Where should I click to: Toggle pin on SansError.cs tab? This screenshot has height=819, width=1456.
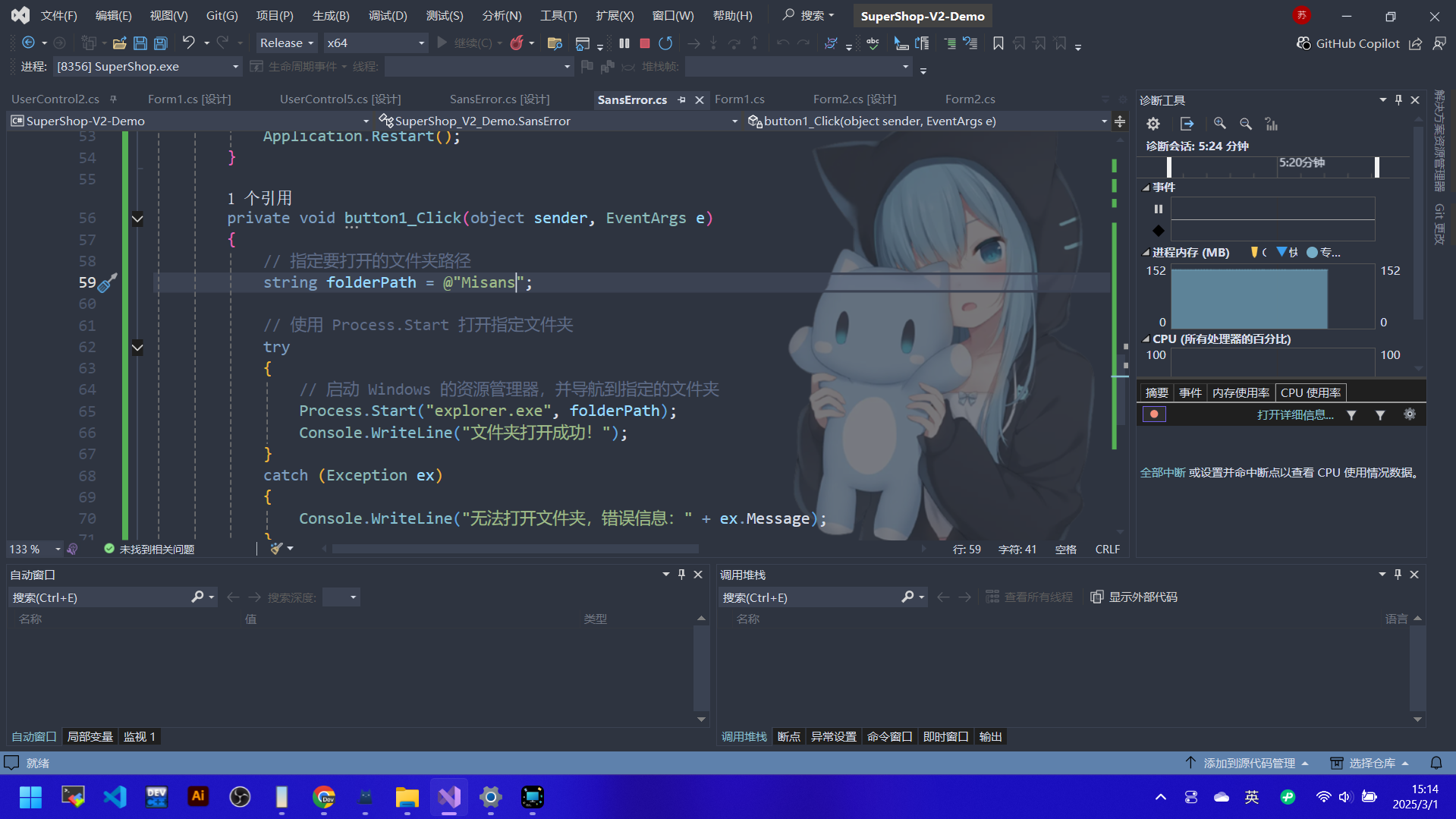[681, 99]
